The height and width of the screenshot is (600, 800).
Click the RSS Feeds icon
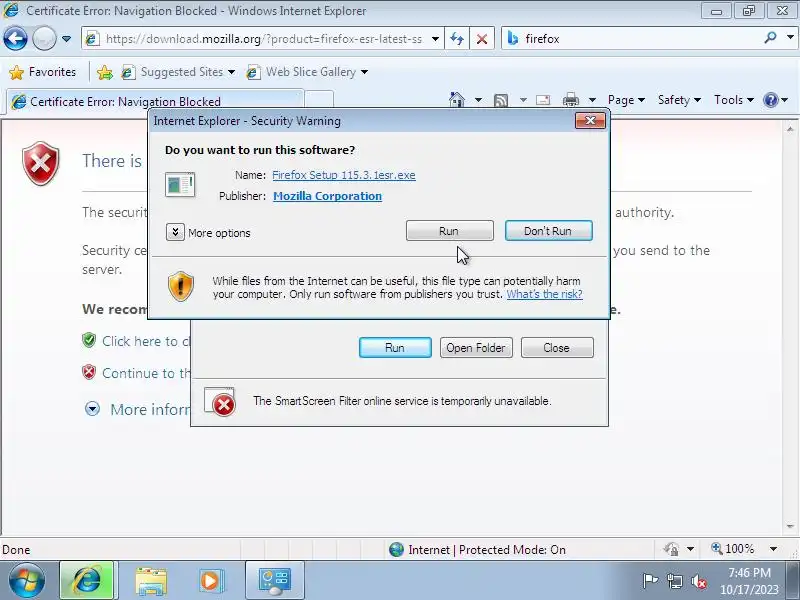coord(501,100)
